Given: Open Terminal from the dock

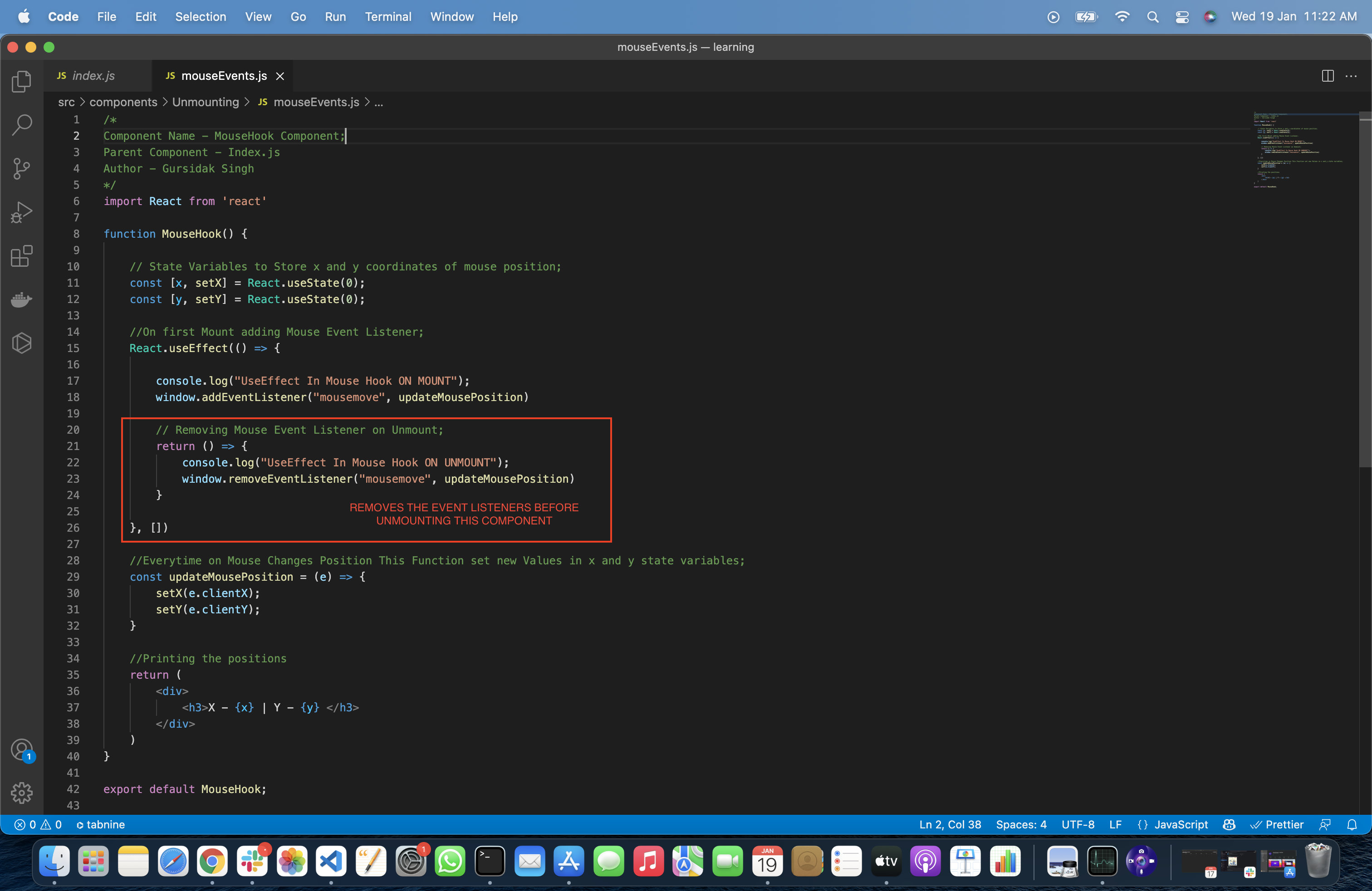Looking at the screenshot, I should click(x=490, y=862).
